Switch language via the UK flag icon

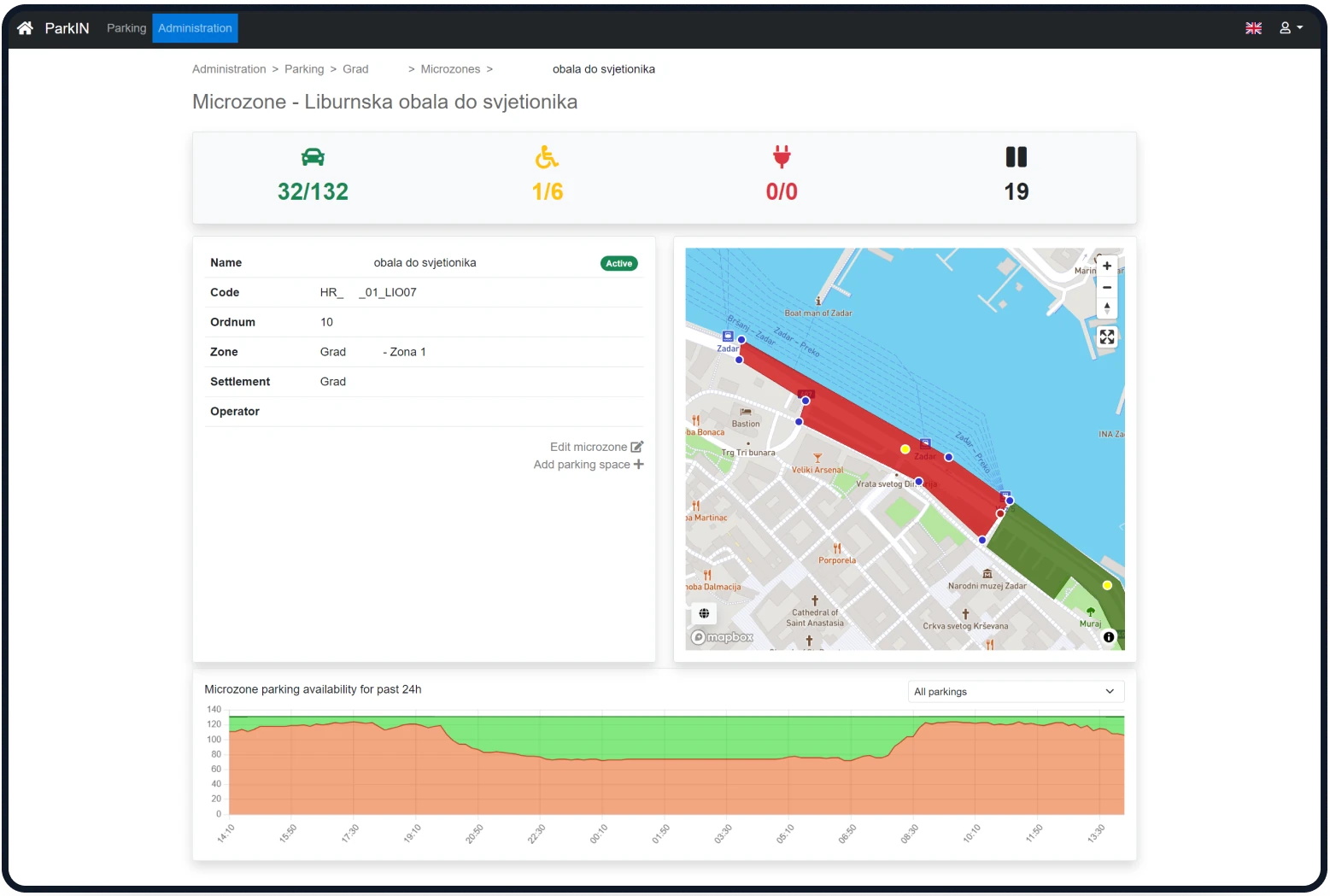[x=1253, y=28]
